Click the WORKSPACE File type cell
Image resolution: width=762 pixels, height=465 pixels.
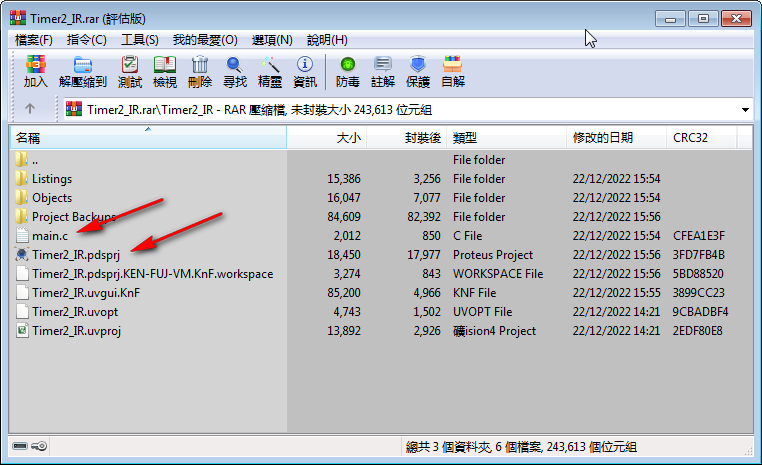coord(498,274)
